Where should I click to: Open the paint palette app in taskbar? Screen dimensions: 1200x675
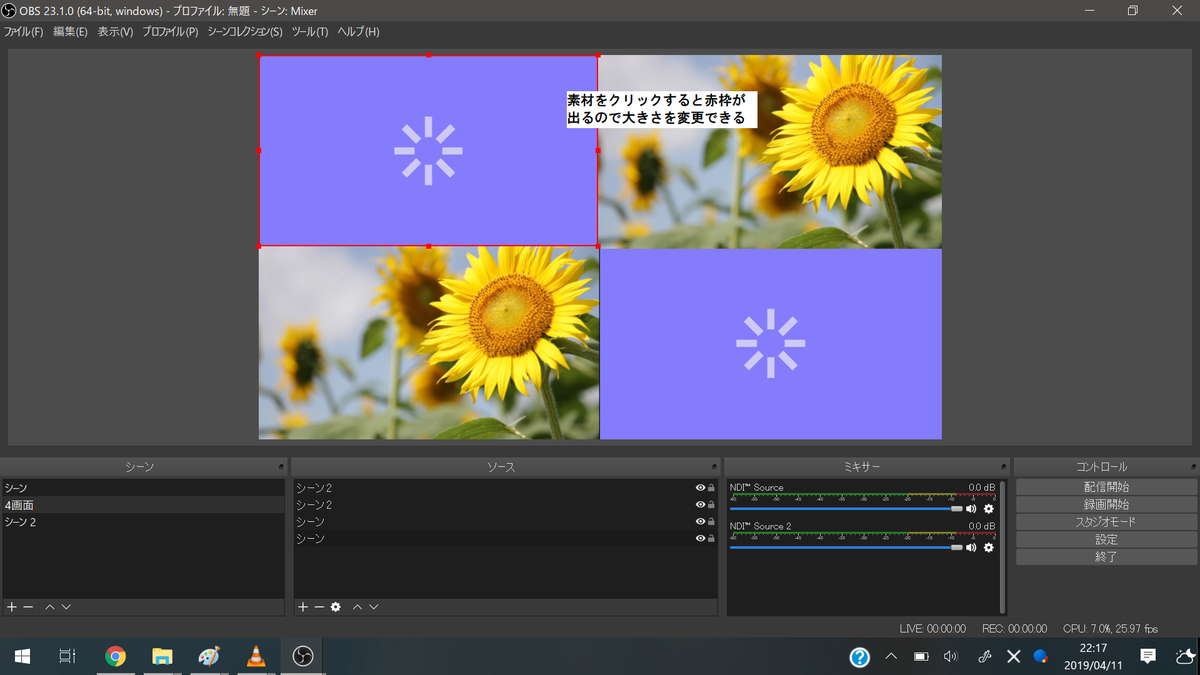coord(209,656)
